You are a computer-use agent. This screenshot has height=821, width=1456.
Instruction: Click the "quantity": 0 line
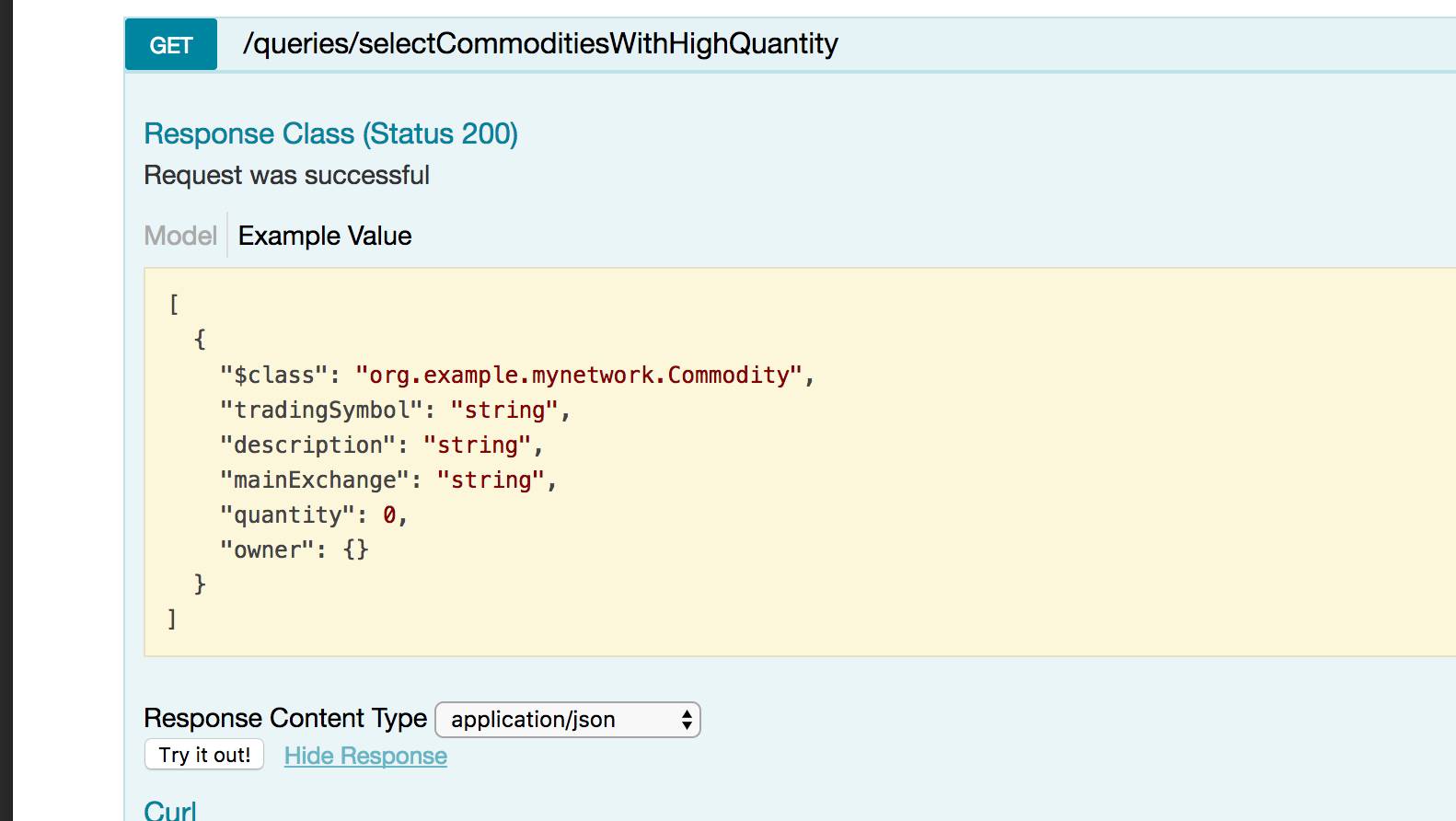point(314,515)
